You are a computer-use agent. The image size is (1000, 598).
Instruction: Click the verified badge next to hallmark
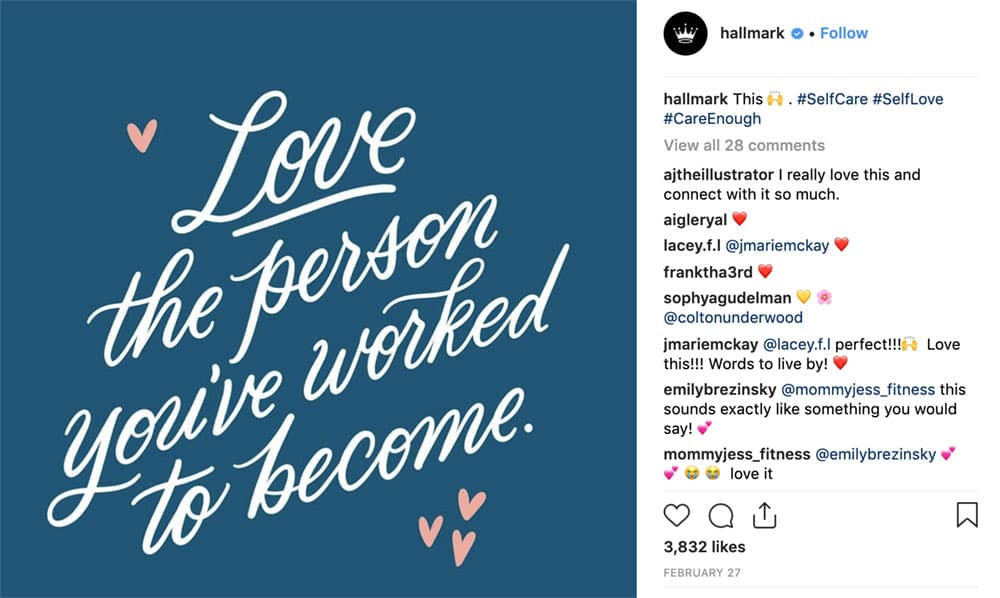tap(797, 34)
